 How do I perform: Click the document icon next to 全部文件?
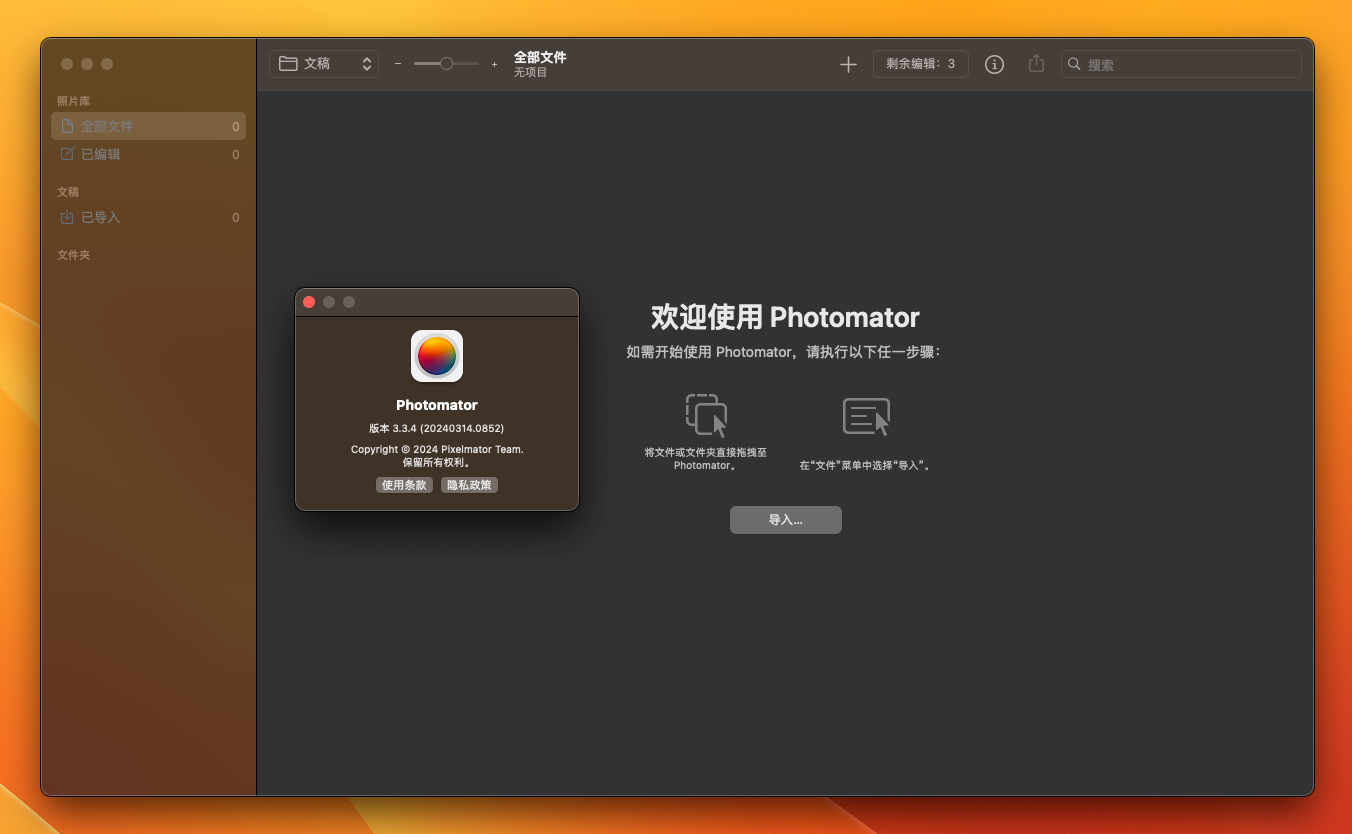tap(67, 126)
